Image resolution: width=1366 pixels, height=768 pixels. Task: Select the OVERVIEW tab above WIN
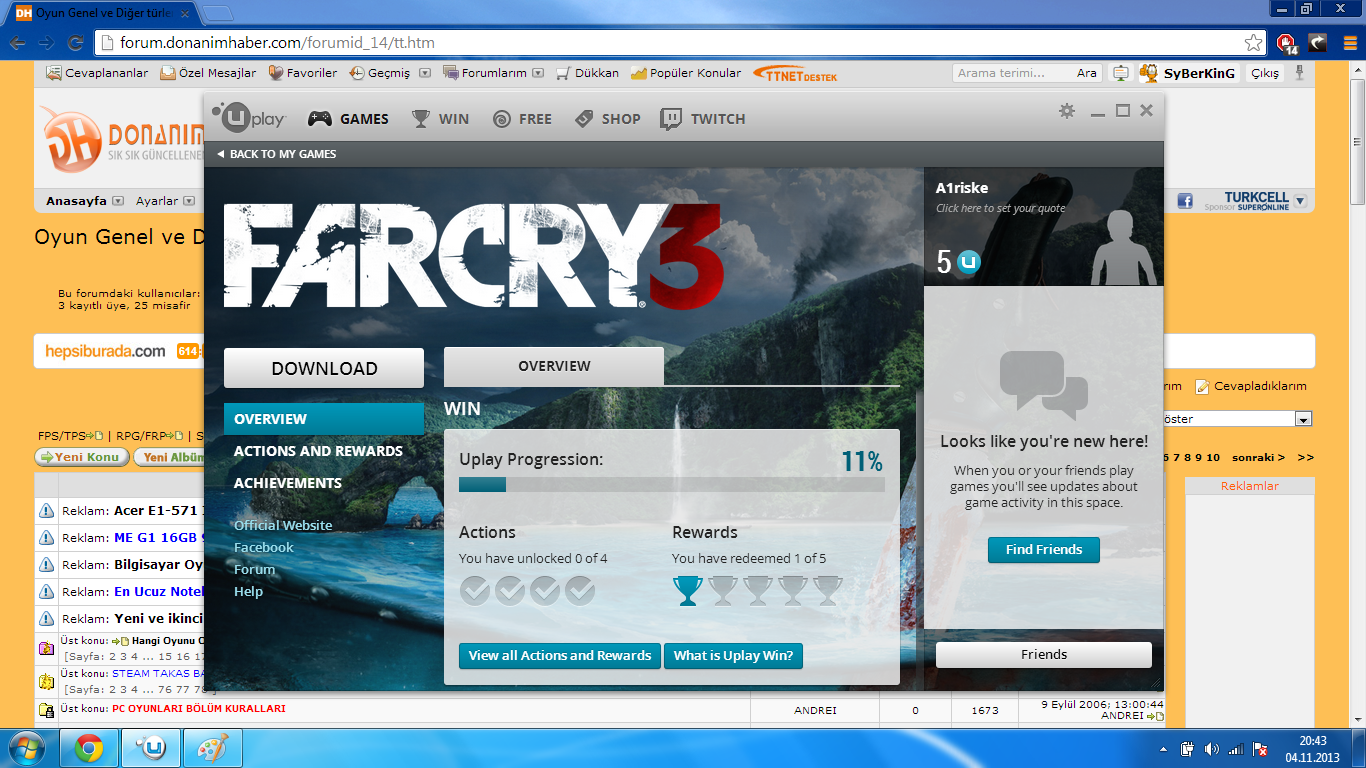554,366
